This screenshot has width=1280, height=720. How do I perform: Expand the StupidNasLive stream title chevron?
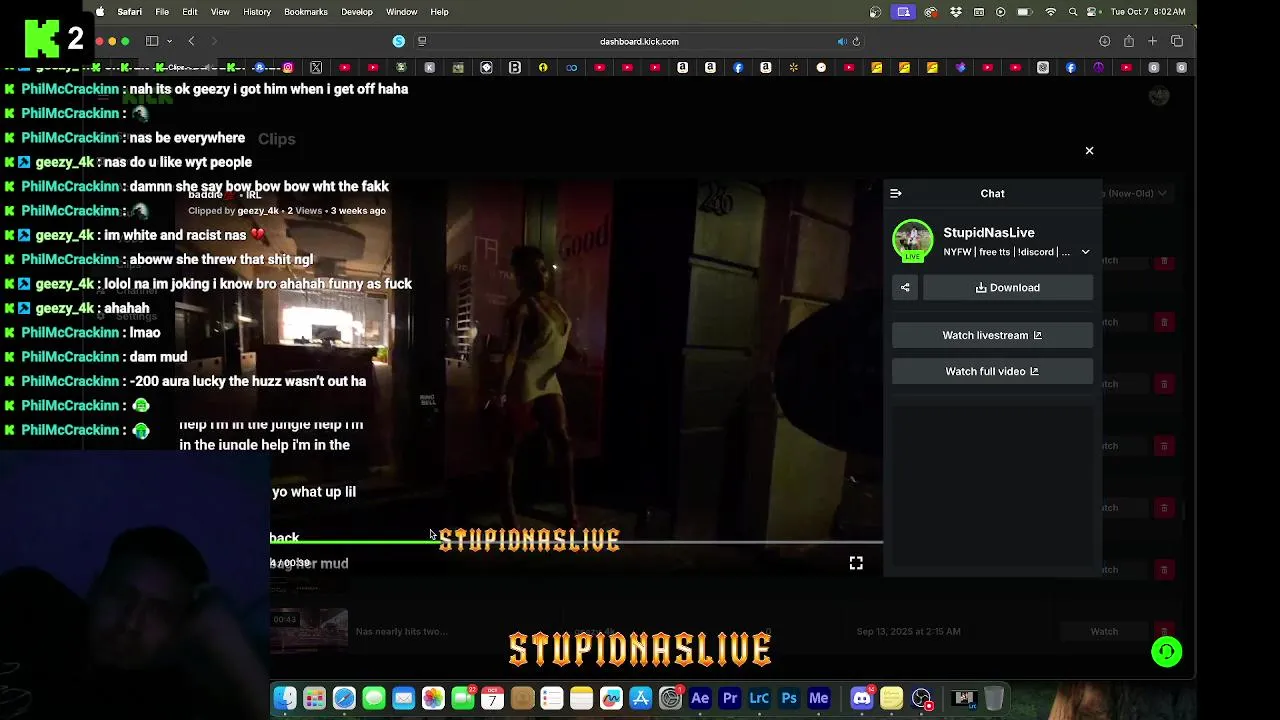tap(1085, 253)
